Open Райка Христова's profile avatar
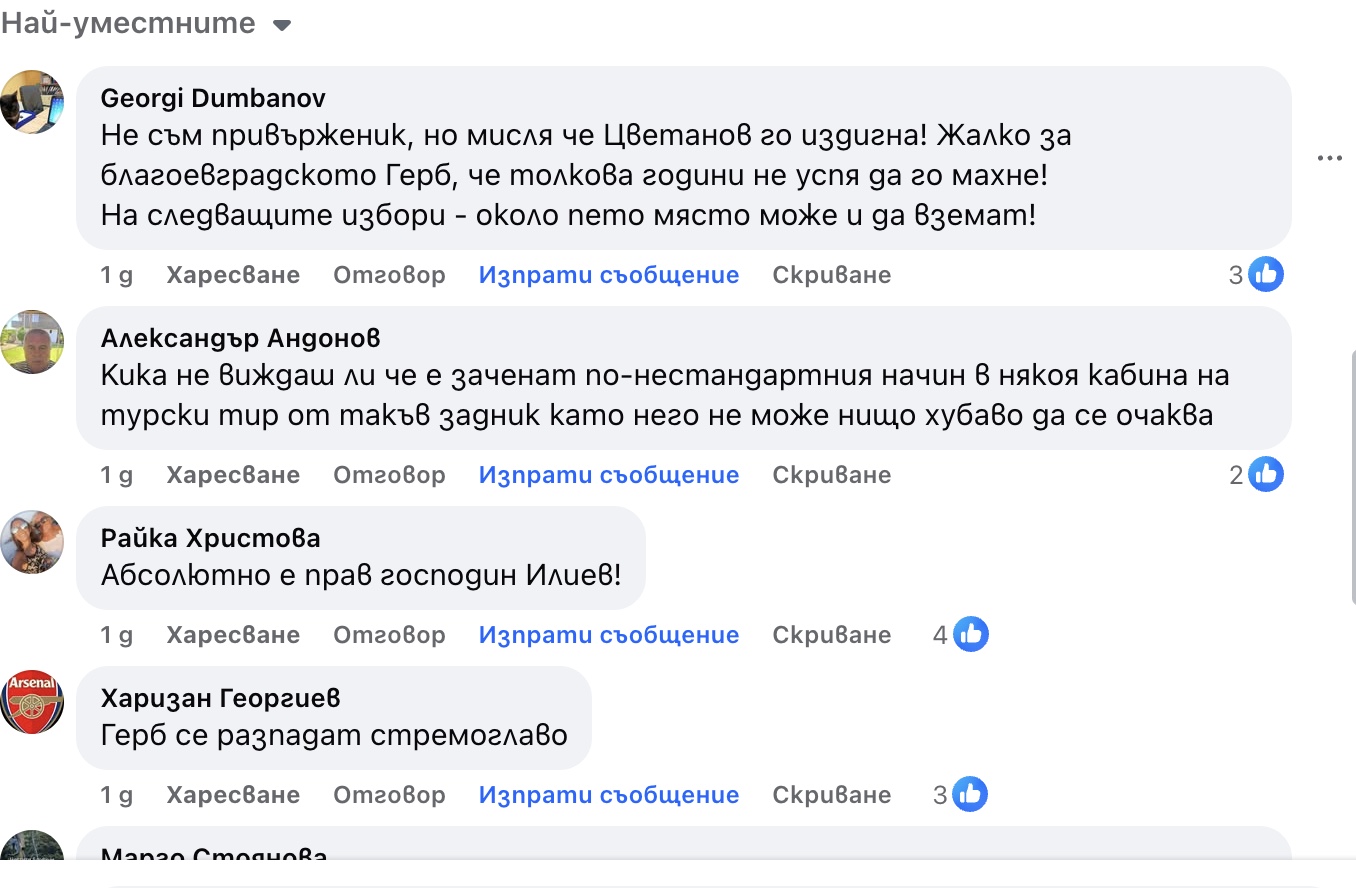The height and width of the screenshot is (888, 1356). [x=32, y=541]
